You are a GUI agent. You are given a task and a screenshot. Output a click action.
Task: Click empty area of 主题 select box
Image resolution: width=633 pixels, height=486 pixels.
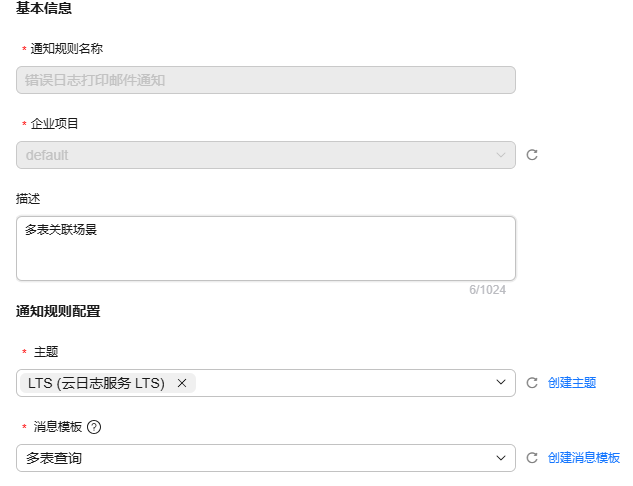point(343,383)
